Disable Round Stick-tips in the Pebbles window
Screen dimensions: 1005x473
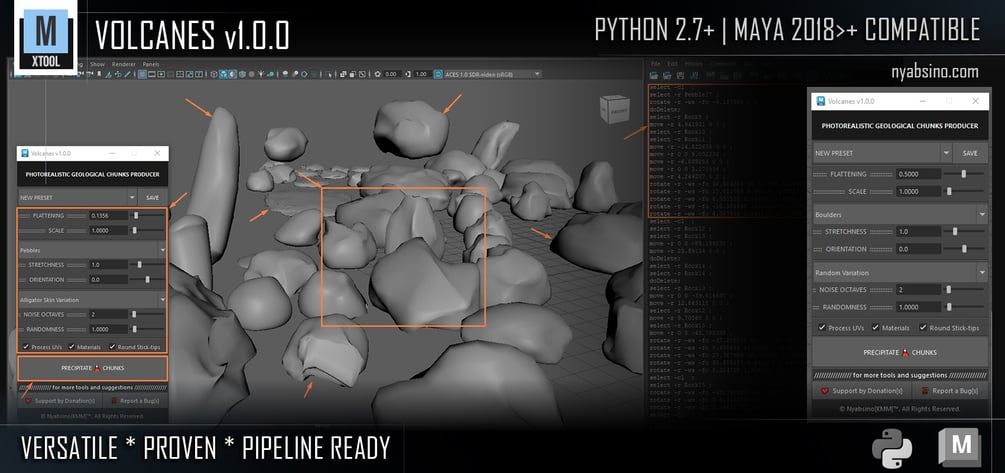click(x=113, y=347)
